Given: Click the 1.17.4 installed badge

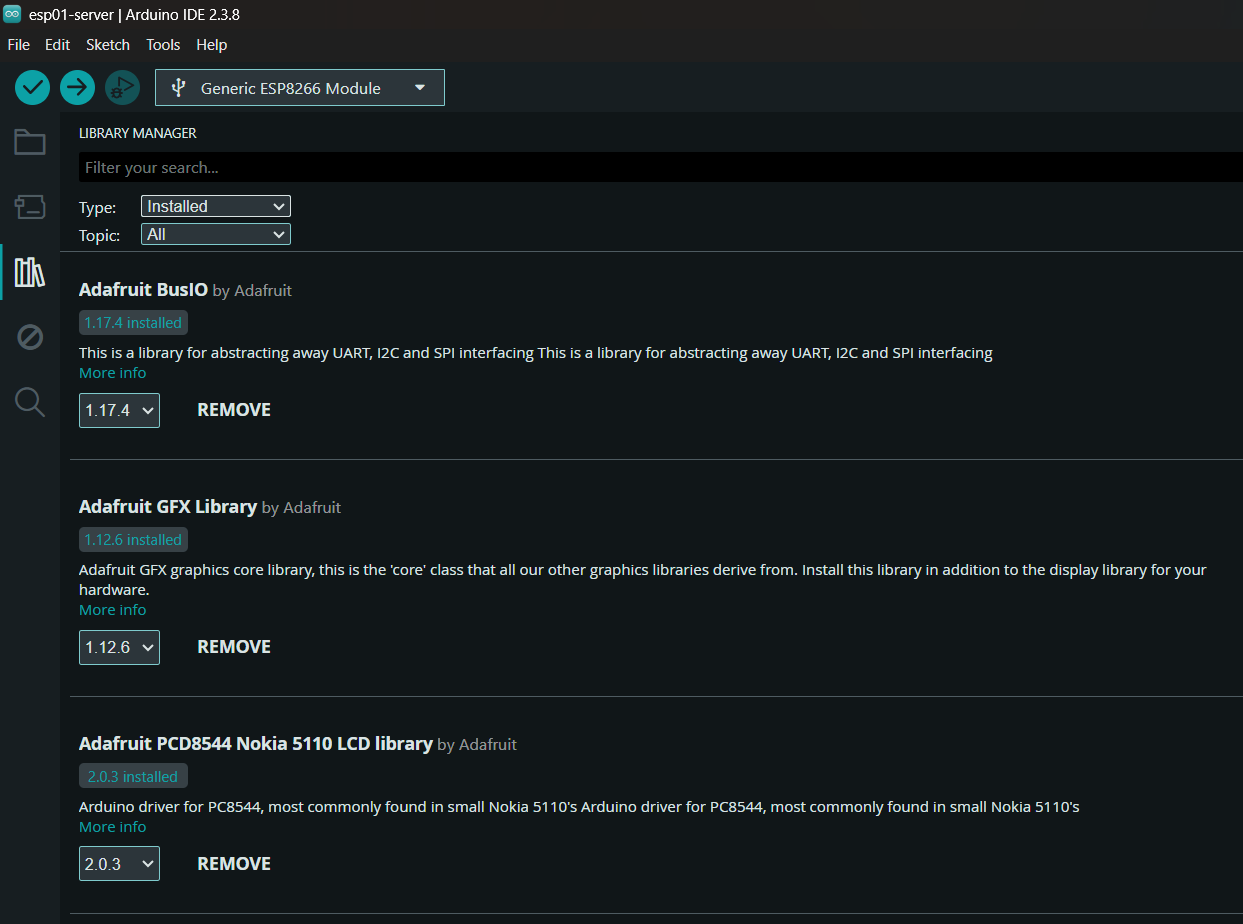Looking at the screenshot, I should click(x=133, y=323).
